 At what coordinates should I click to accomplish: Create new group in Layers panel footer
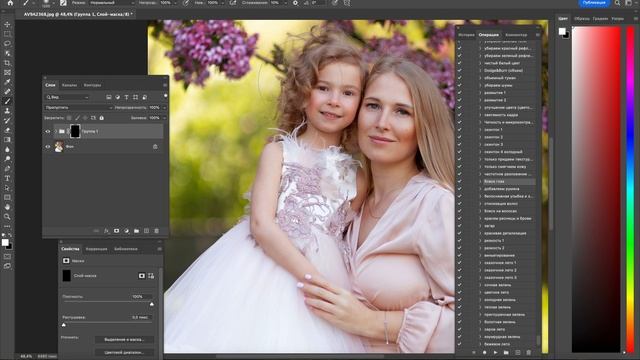click(x=136, y=231)
